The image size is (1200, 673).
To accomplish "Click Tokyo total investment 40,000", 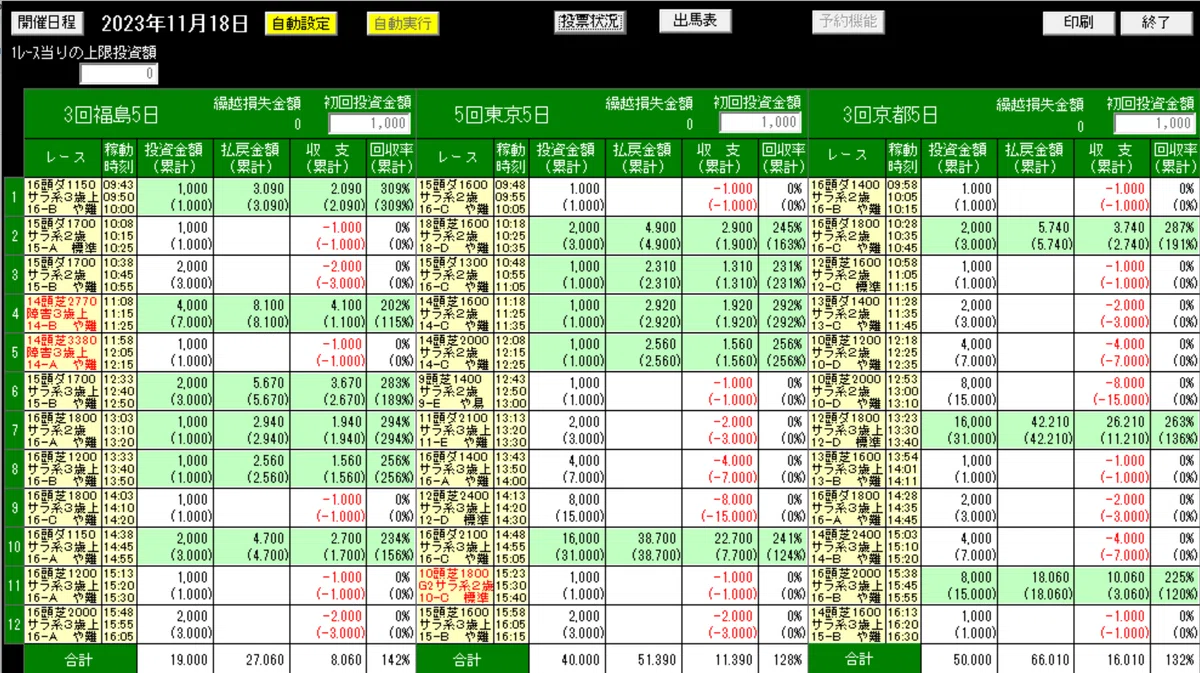I will [x=580, y=660].
